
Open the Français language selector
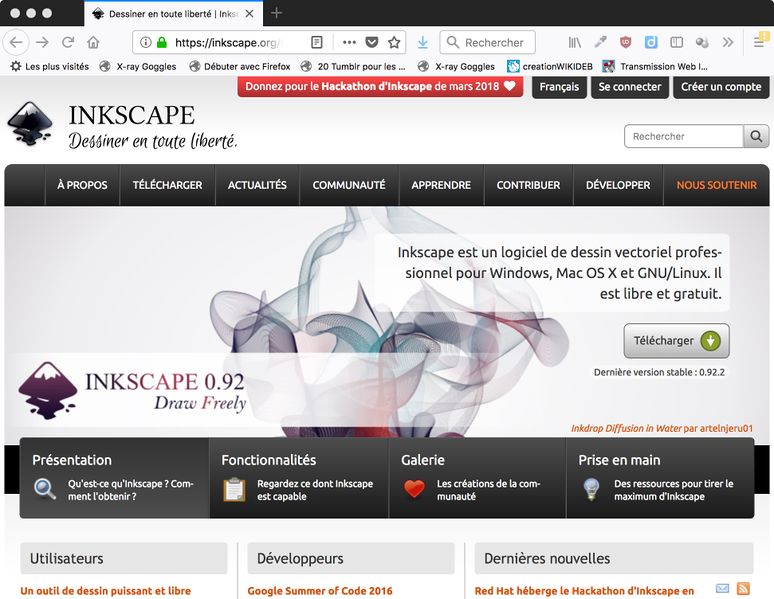(559, 87)
